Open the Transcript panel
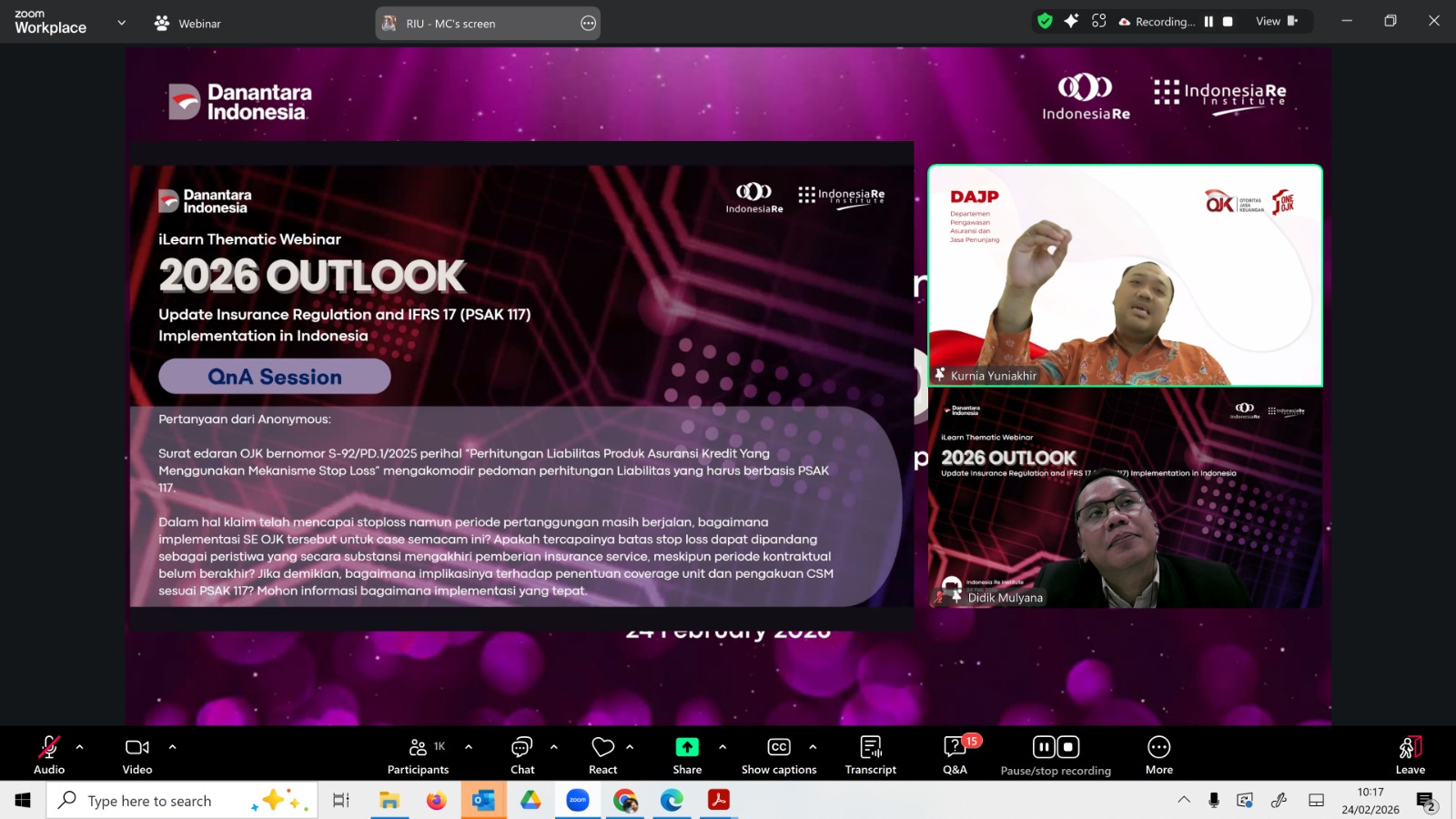 point(870,755)
